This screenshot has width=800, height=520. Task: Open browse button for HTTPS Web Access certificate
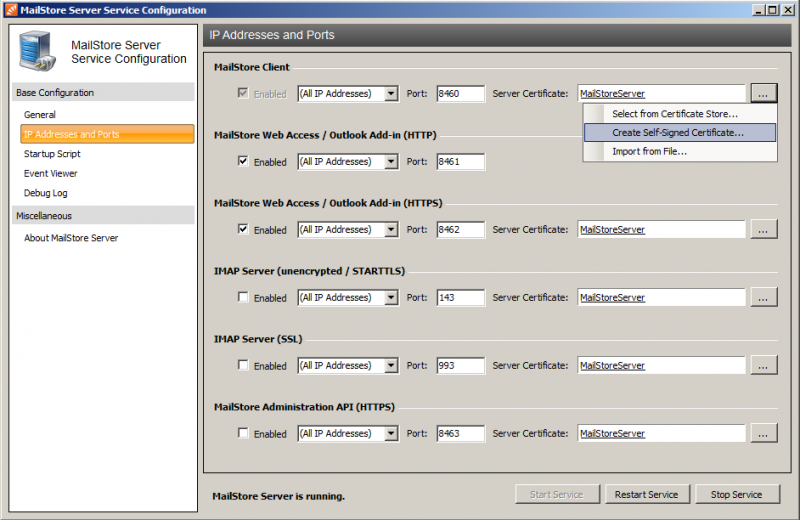(764, 229)
